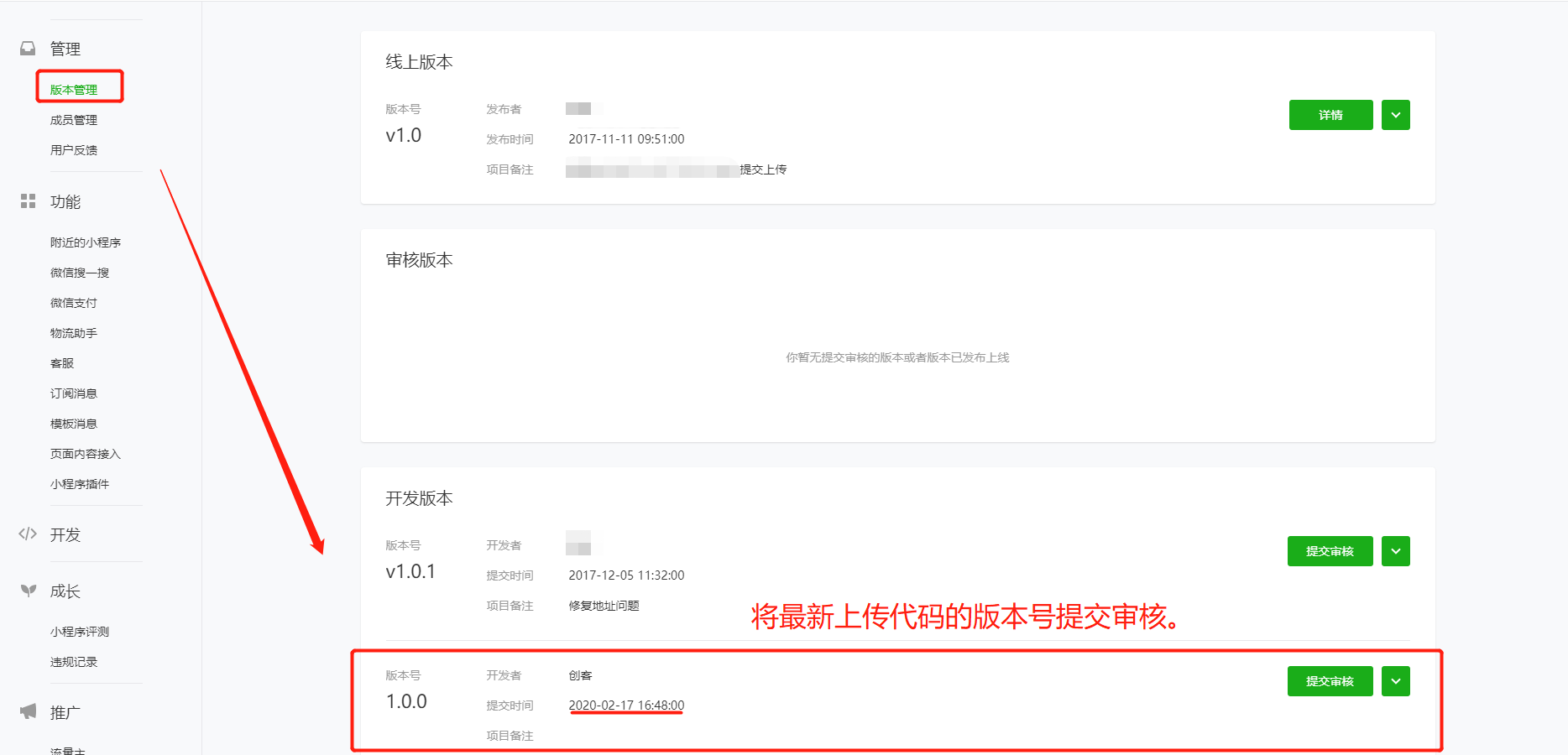Click the 功能 grid icon
1568x755 pixels.
tap(28, 201)
